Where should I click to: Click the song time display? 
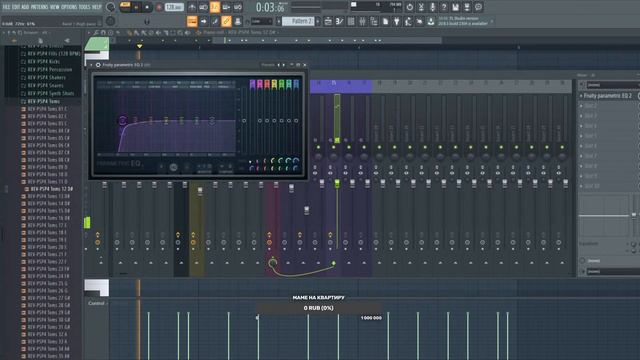click(270, 7)
